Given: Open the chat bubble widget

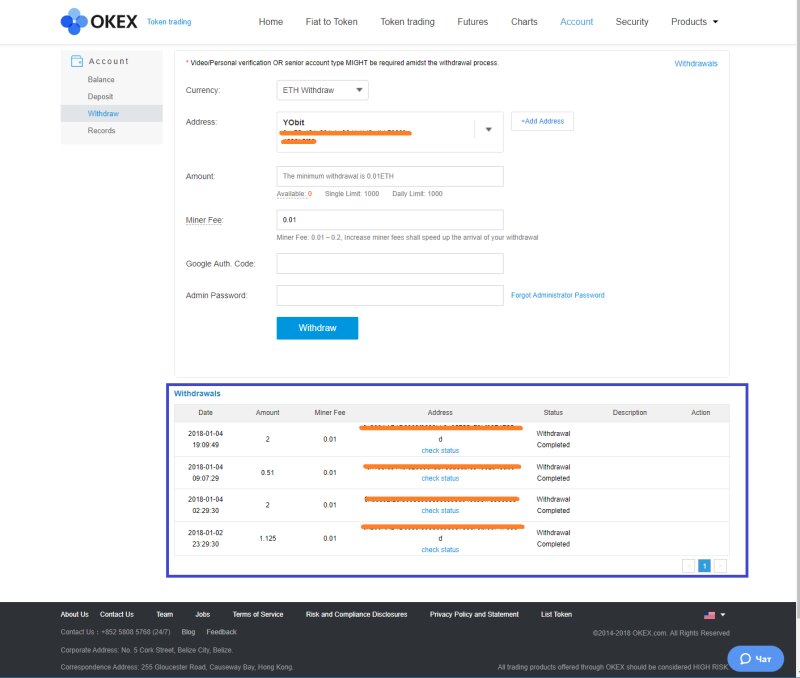Looking at the screenshot, I should coord(755,659).
